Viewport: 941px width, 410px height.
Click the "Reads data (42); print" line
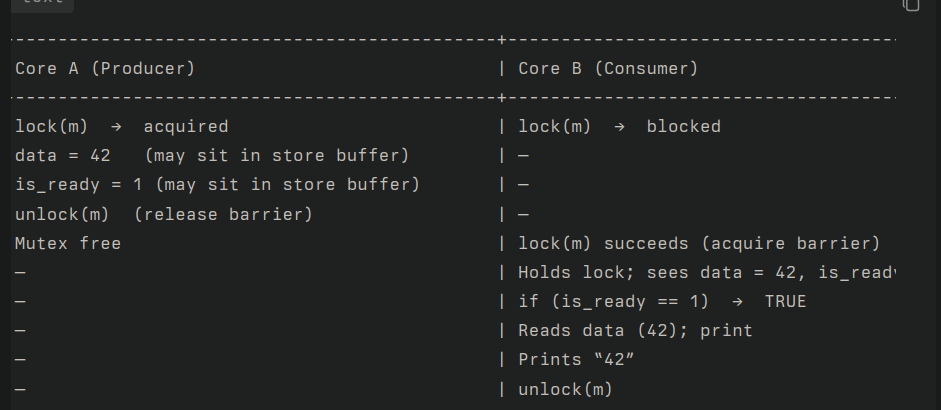[x=635, y=330]
